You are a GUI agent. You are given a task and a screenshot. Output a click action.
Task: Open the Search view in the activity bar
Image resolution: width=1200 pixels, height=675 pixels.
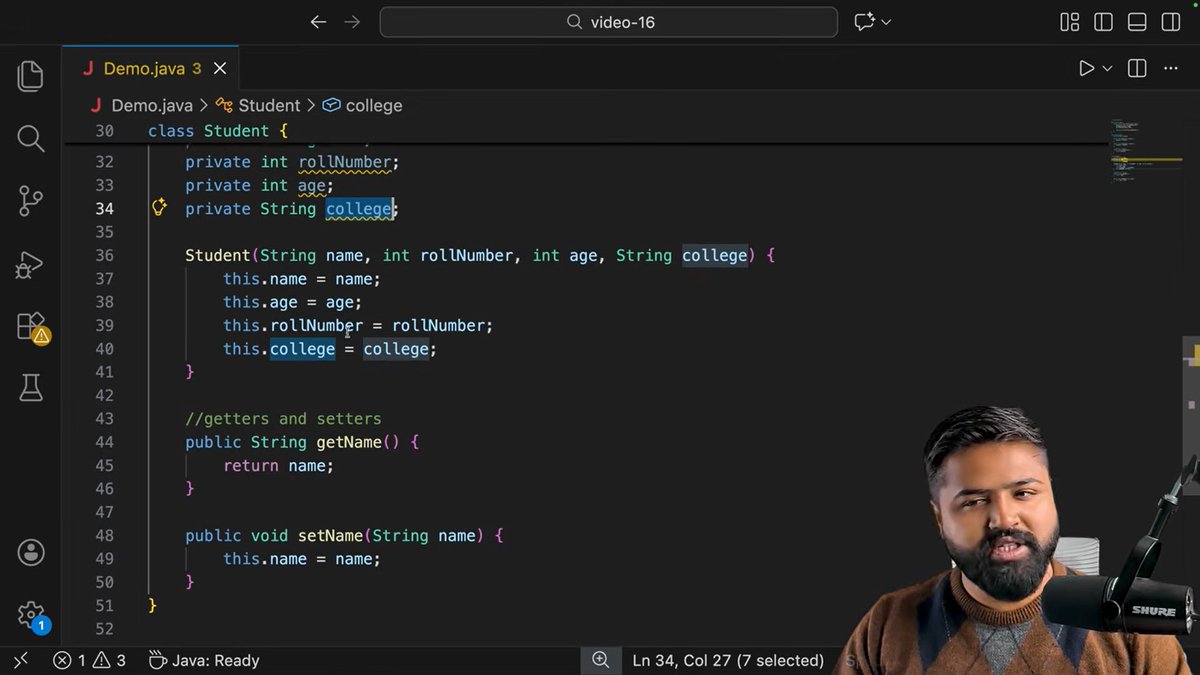pyautogui.click(x=30, y=138)
